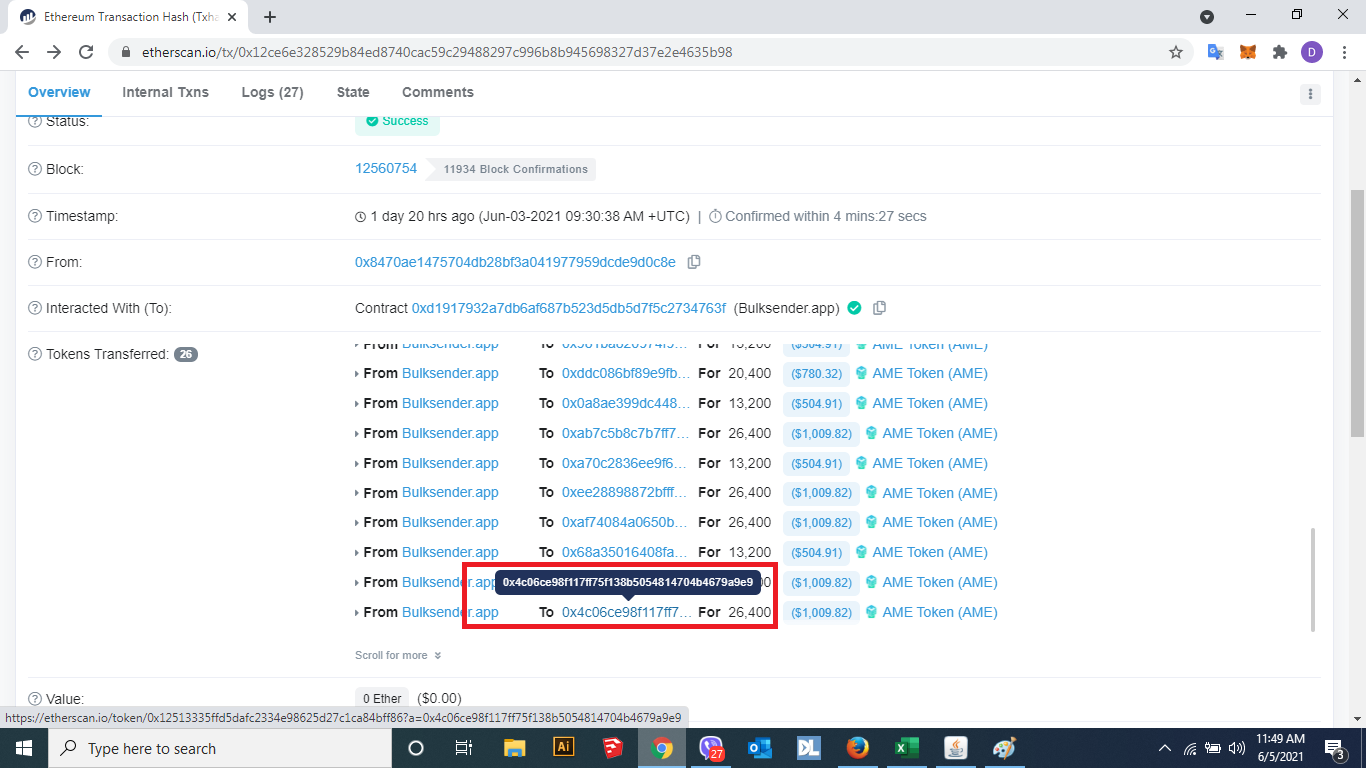Open the Chrome profile avatar D
The image size is (1366, 768).
click(1312, 52)
